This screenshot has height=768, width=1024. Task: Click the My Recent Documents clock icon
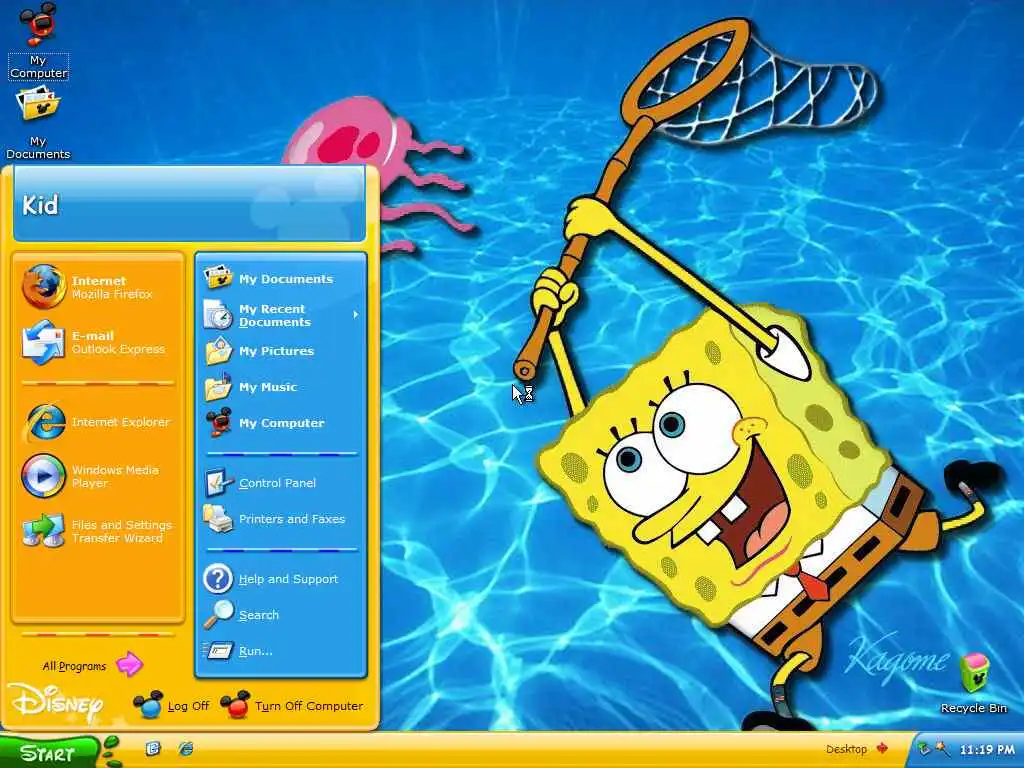pyautogui.click(x=218, y=315)
